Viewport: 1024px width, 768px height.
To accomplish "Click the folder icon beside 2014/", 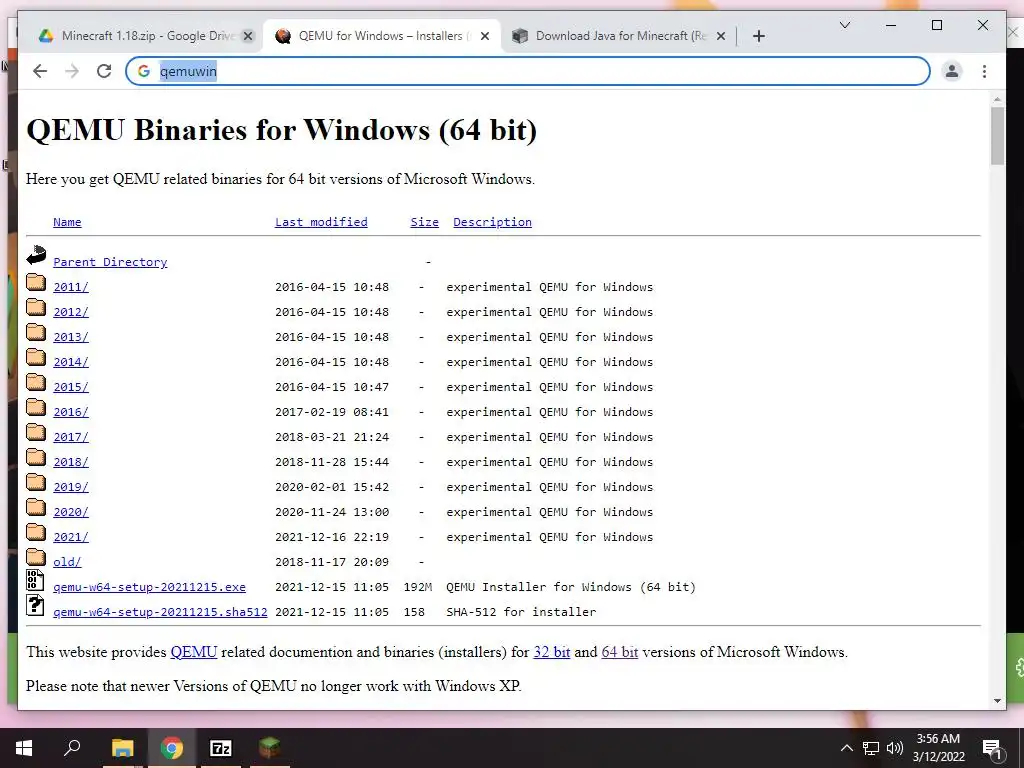I will click(x=36, y=357).
